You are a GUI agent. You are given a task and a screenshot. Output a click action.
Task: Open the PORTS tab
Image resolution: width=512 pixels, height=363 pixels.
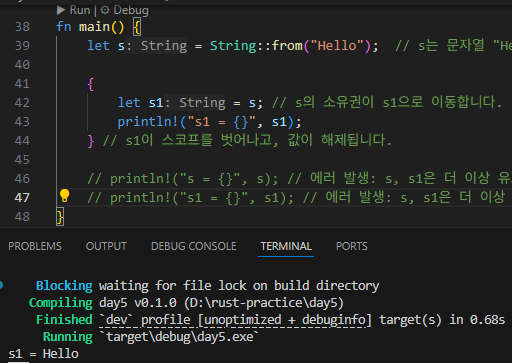click(352, 246)
